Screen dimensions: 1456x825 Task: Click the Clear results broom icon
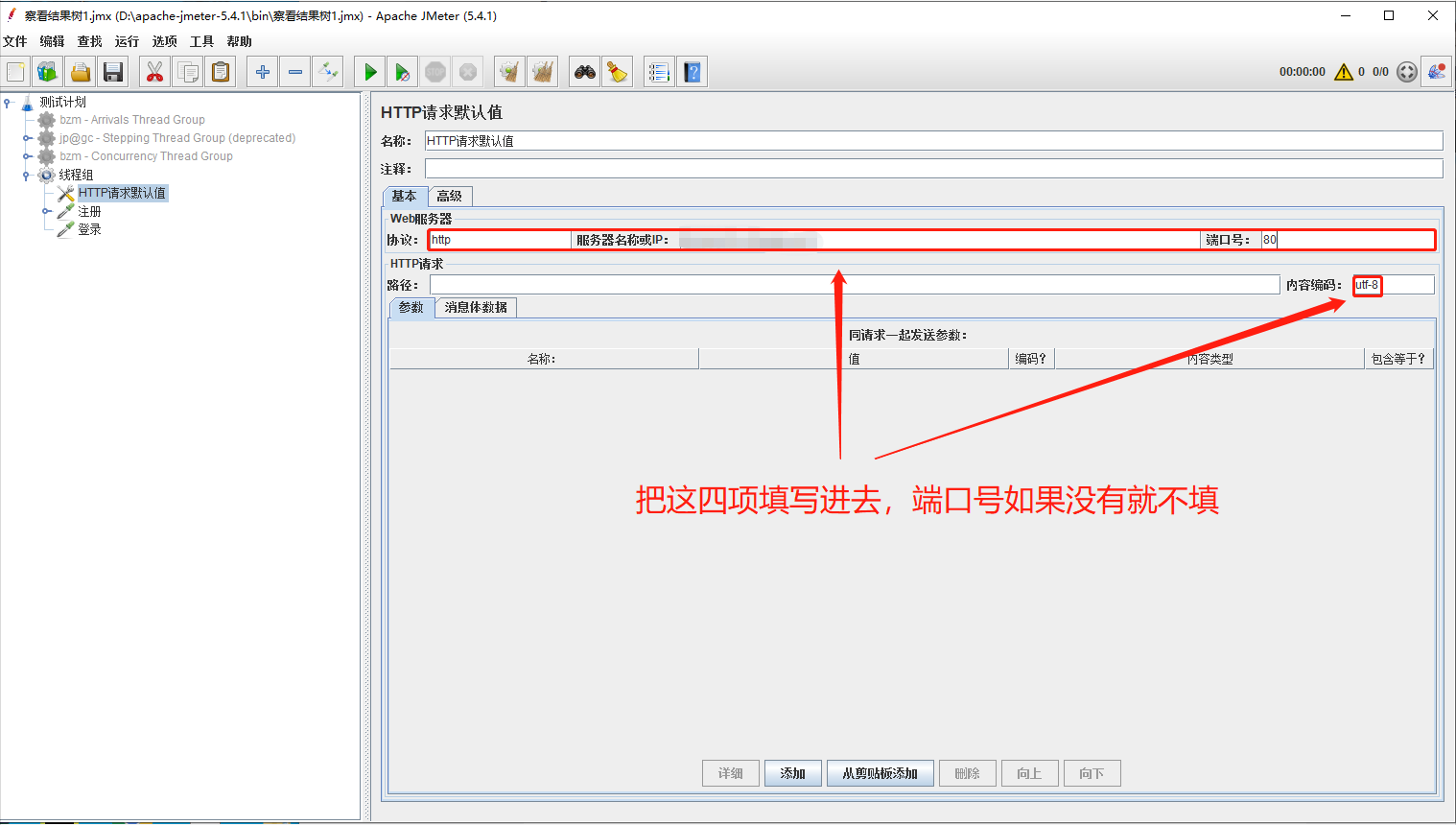tap(509, 72)
